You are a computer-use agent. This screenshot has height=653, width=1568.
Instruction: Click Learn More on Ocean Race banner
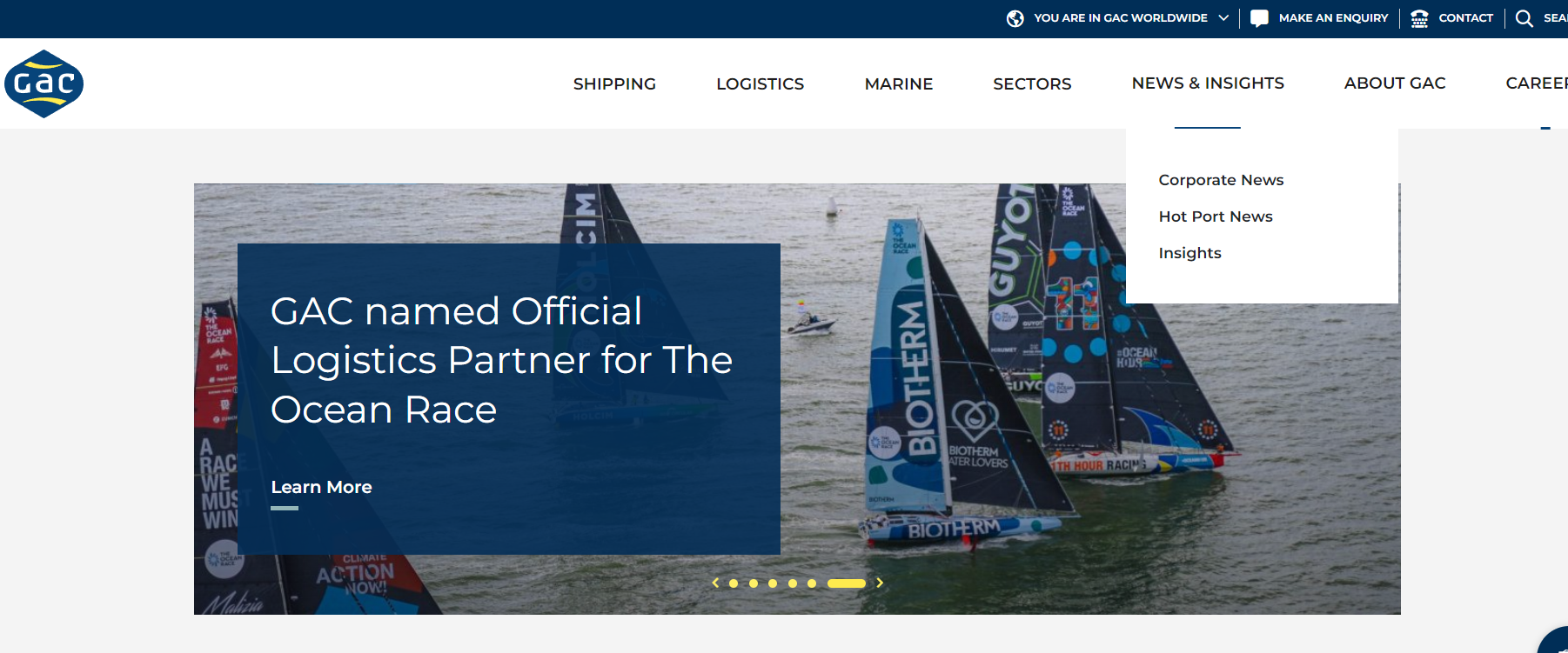click(321, 487)
